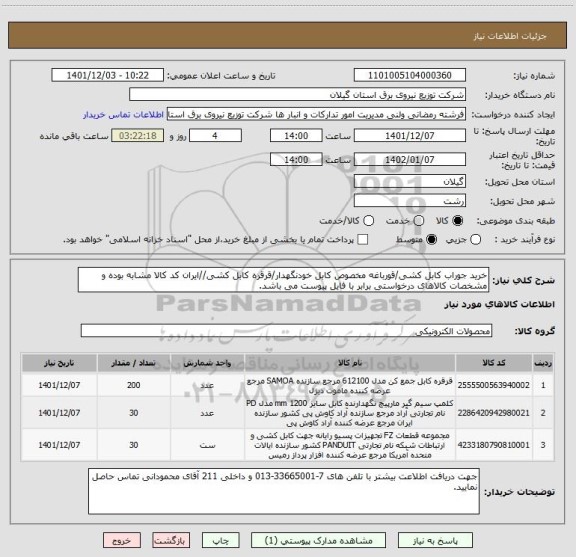Image resolution: width=576 pixels, height=557 pixels.
Task: Click the گروه کالا field محصولات الکترونیکی
Action: (286, 331)
